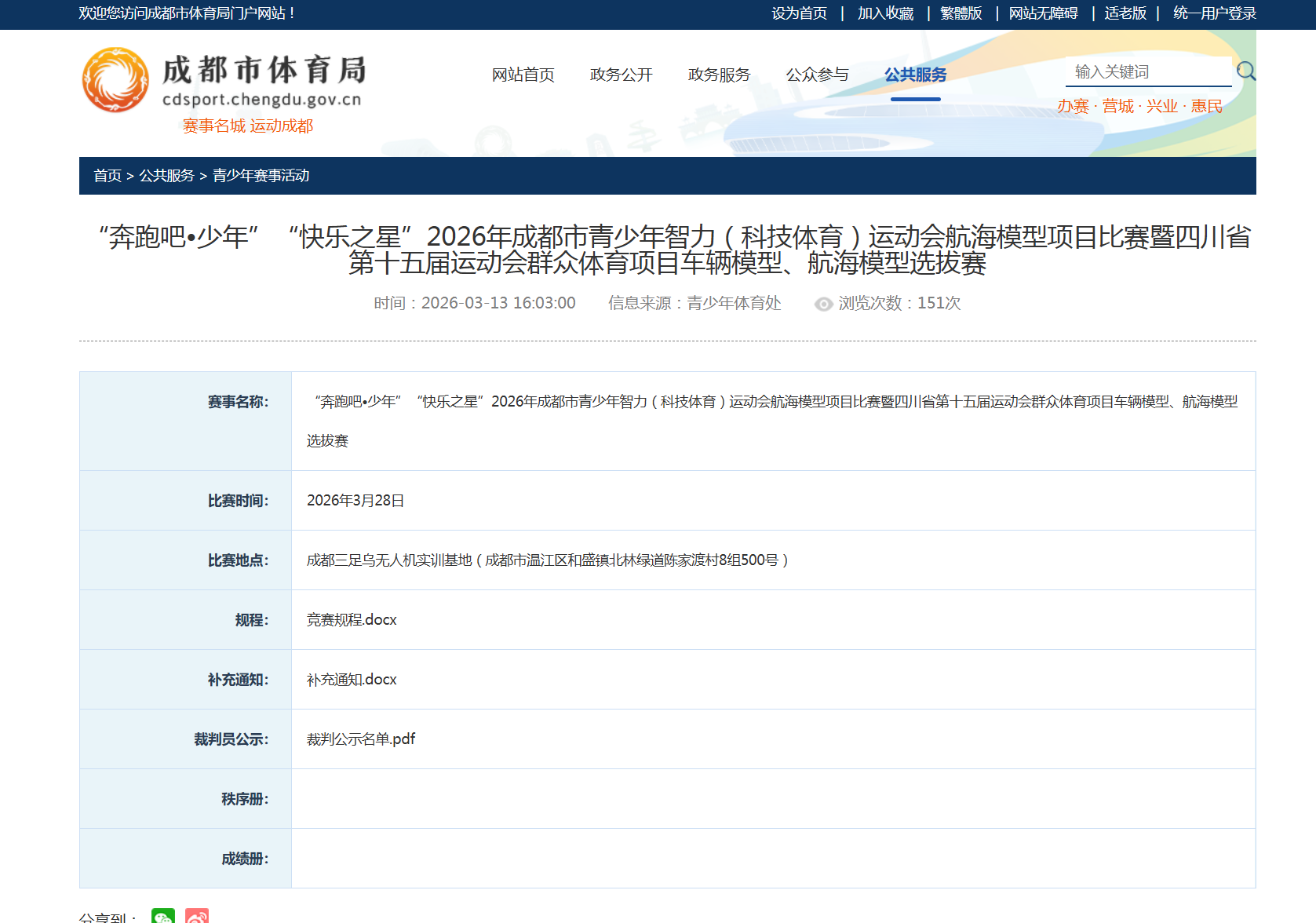Share the page via Weibo icon
The width and height of the screenshot is (1316, 923).
197,917
